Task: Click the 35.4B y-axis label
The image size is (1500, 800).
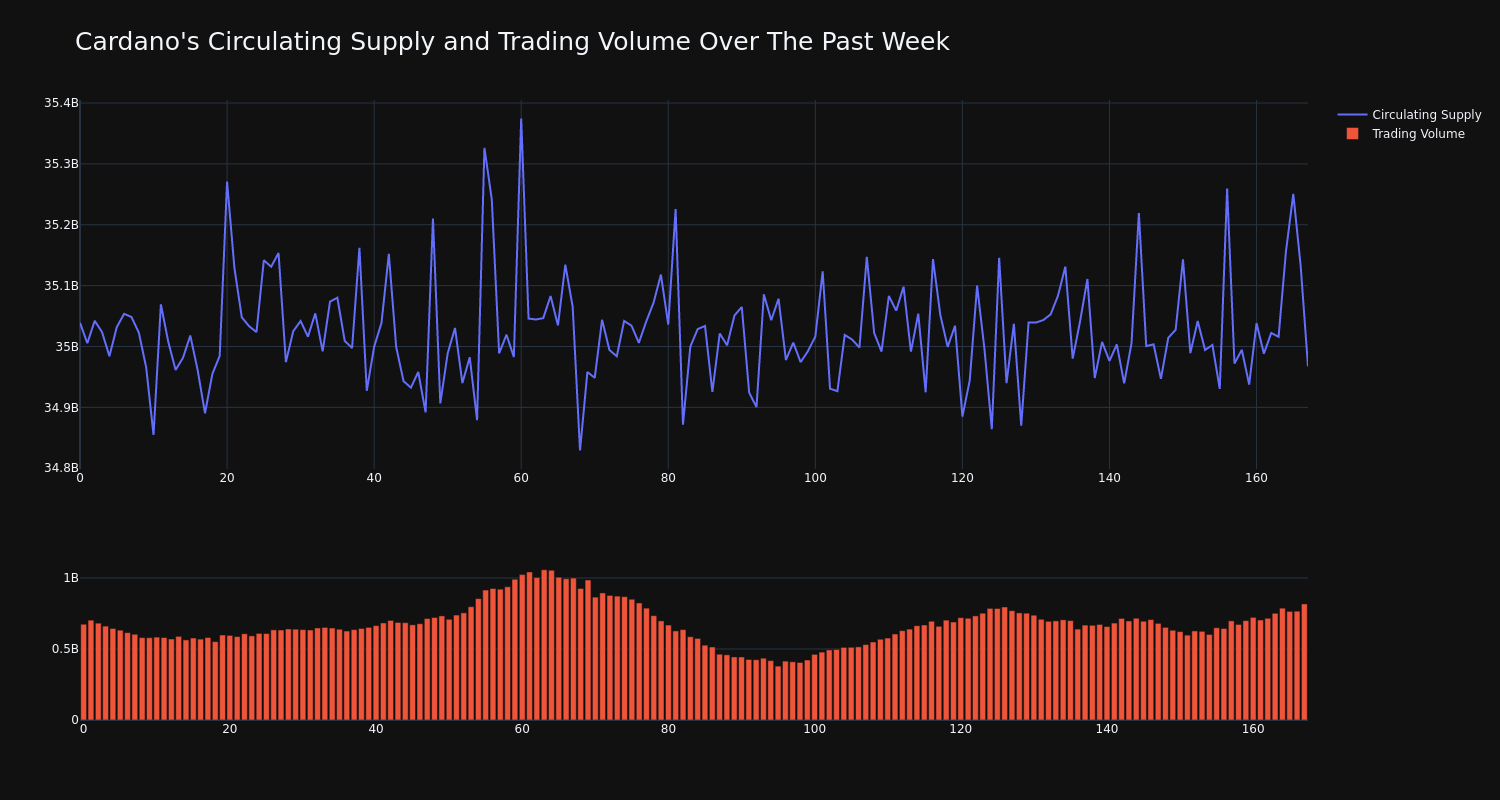Action: point(61,103)
